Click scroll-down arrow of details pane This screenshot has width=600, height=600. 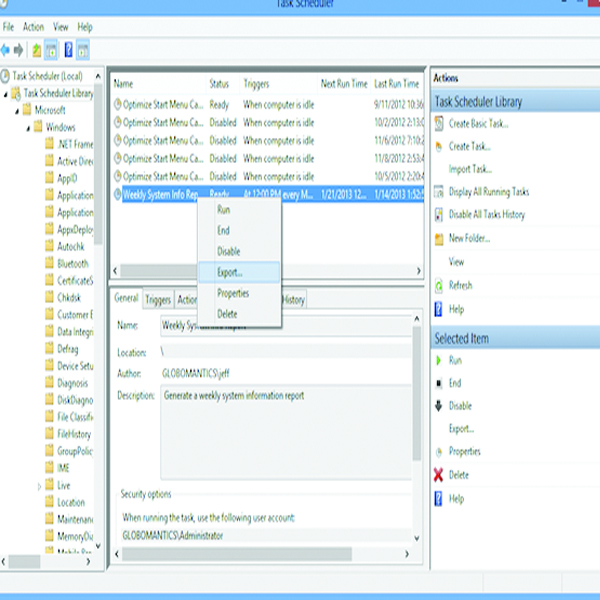click(x=417, y=538)
